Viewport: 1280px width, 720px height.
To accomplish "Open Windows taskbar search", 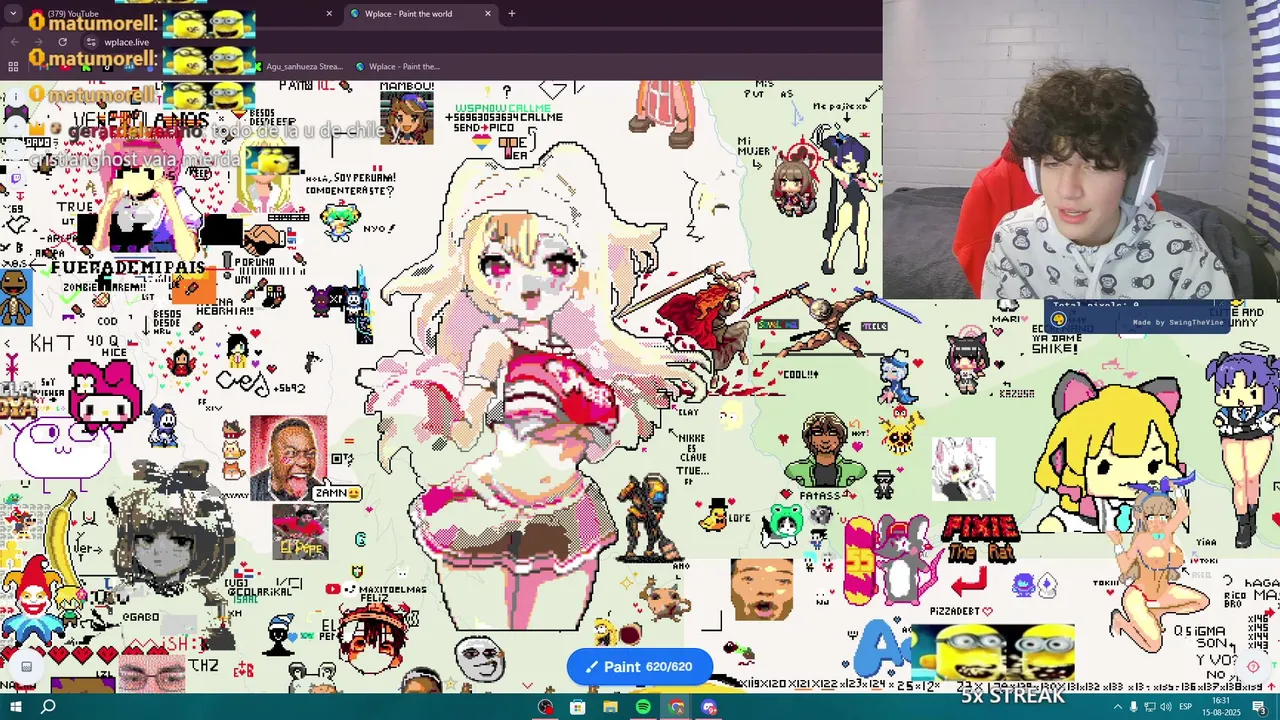I will tap(48, 707).
